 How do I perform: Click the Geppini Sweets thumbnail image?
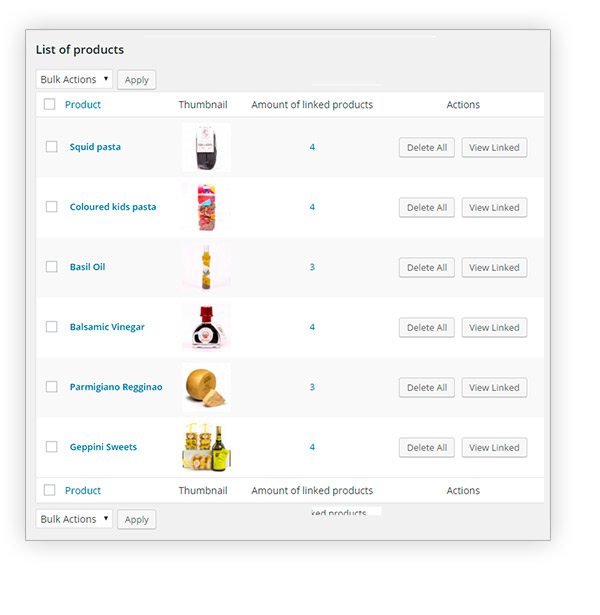click(206, 448)
